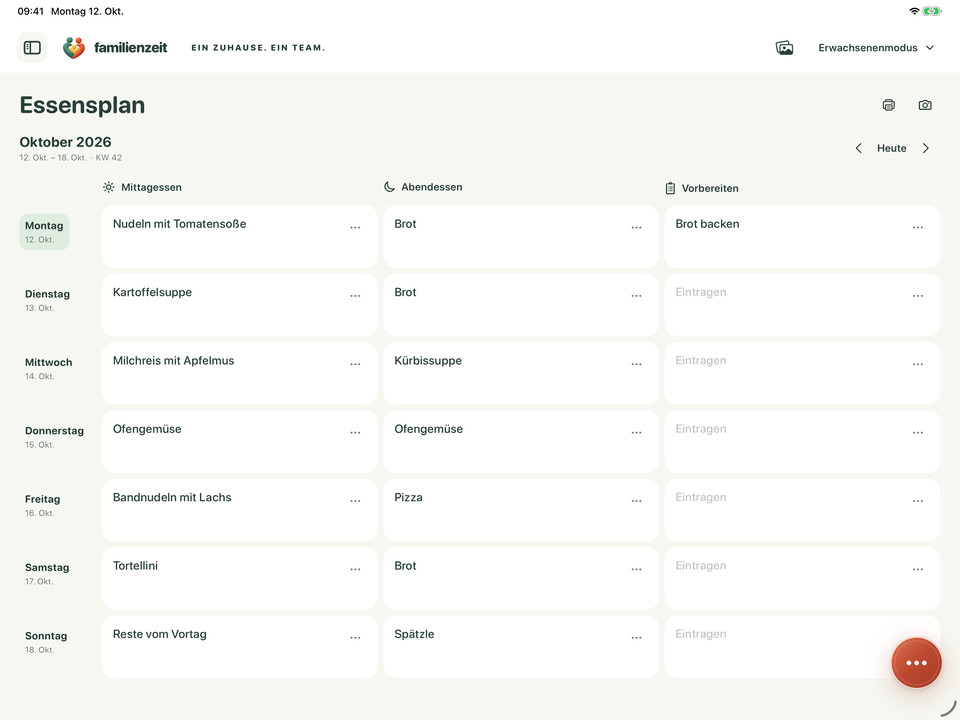Select the Oktober 2026 heading

pos(66,142)
